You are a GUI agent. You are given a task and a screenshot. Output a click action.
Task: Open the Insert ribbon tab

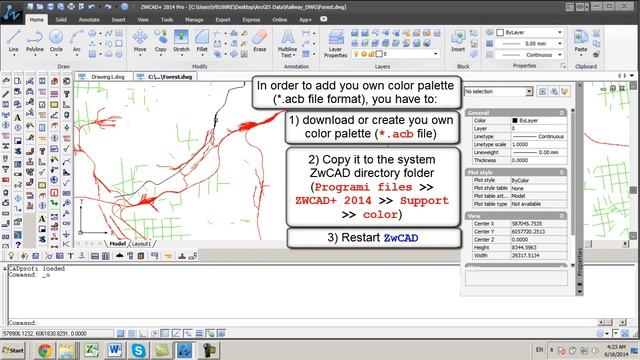coord(118,19)
